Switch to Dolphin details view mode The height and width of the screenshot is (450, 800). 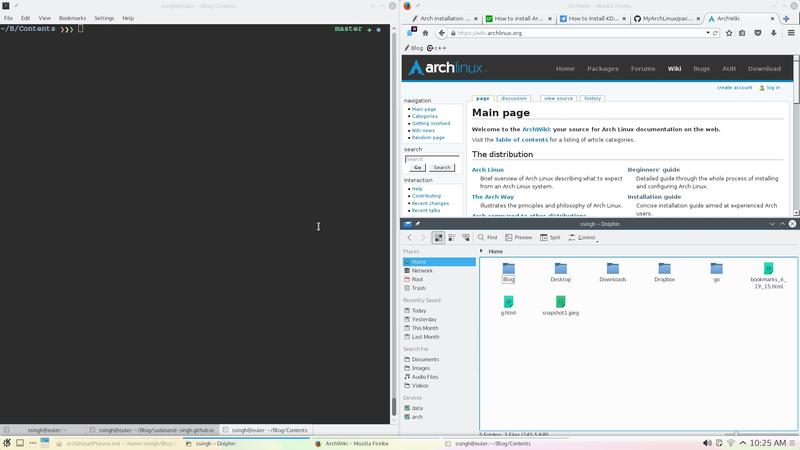click(x=466, y=237)
